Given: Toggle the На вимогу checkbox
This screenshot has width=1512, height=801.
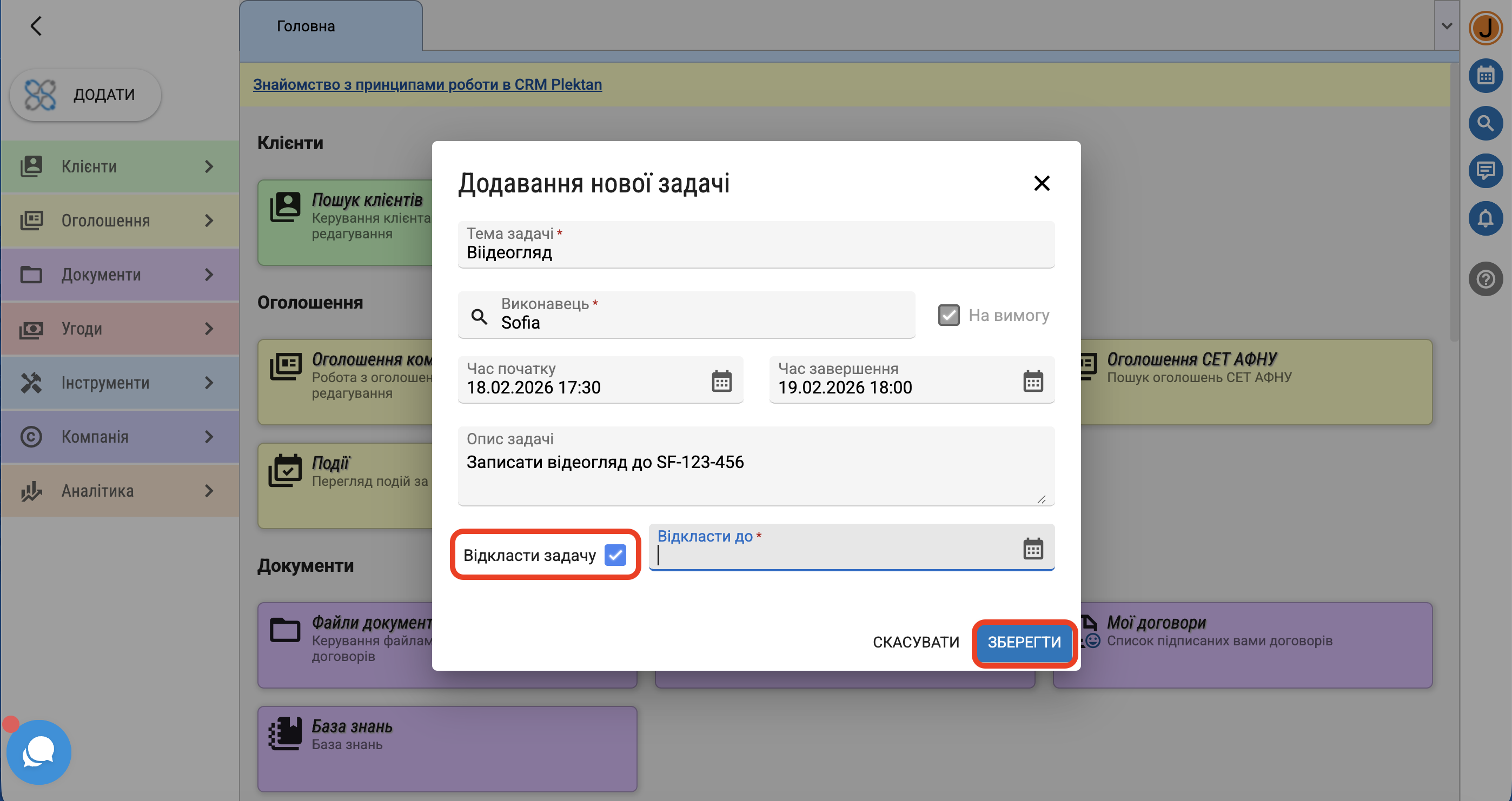Looking at the screenshot, I should click(949, 315).
